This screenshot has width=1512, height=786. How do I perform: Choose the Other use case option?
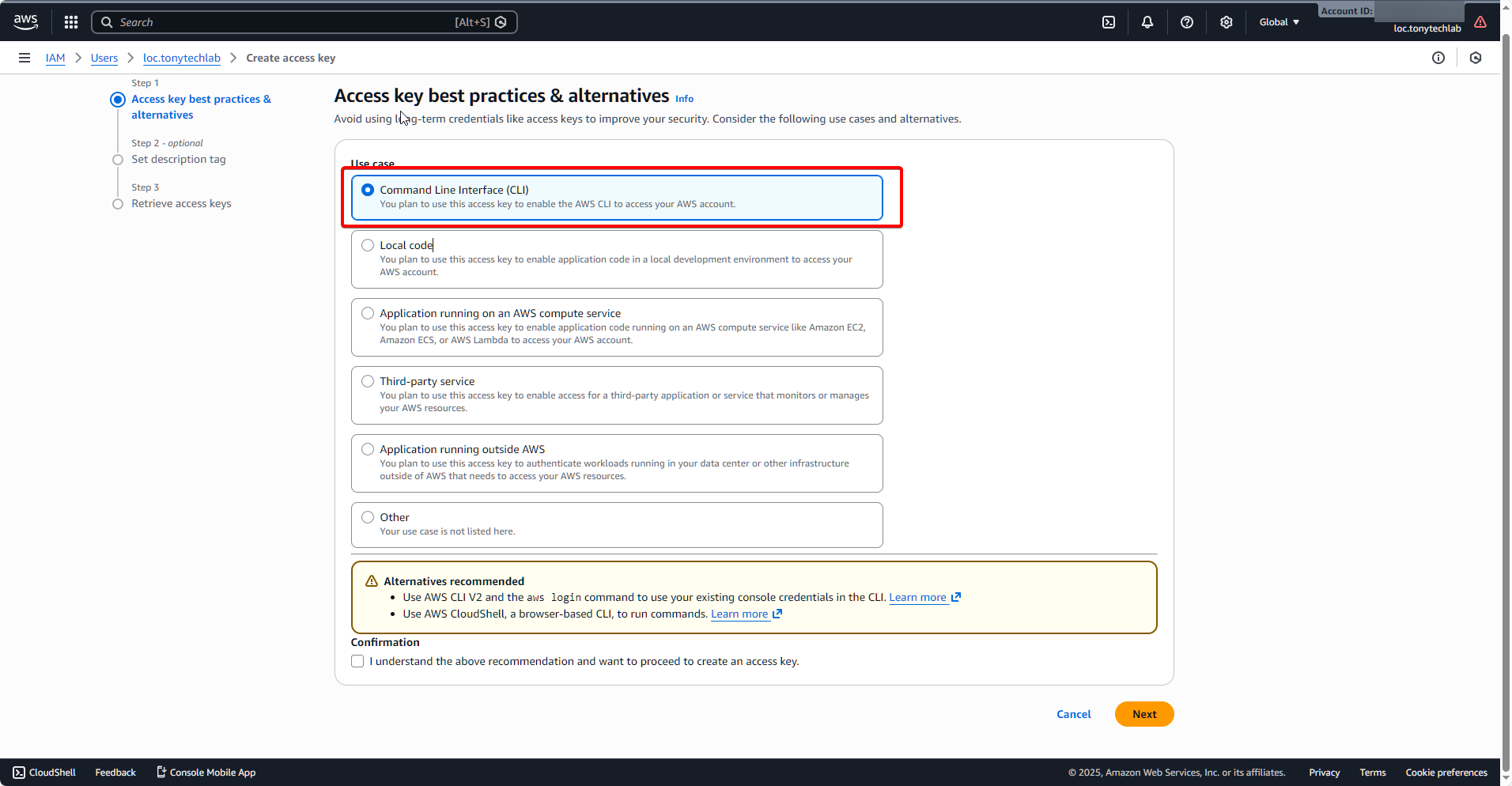coord(368,517)
